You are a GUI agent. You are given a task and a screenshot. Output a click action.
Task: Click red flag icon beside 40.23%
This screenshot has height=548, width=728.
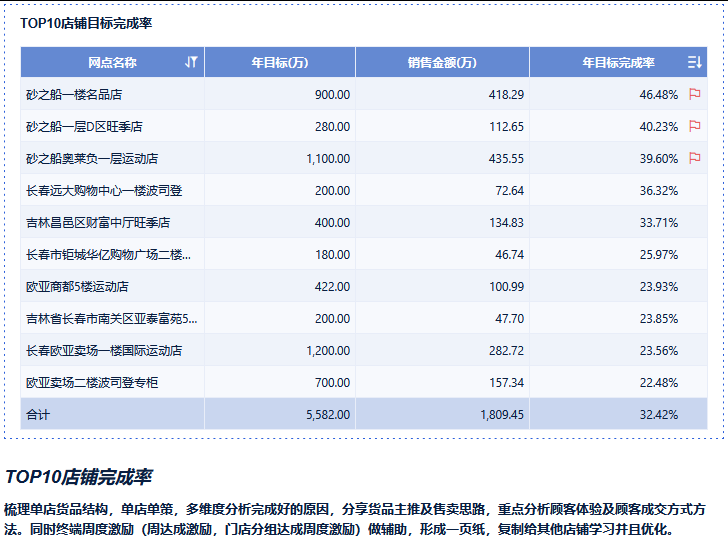[695, 126]
